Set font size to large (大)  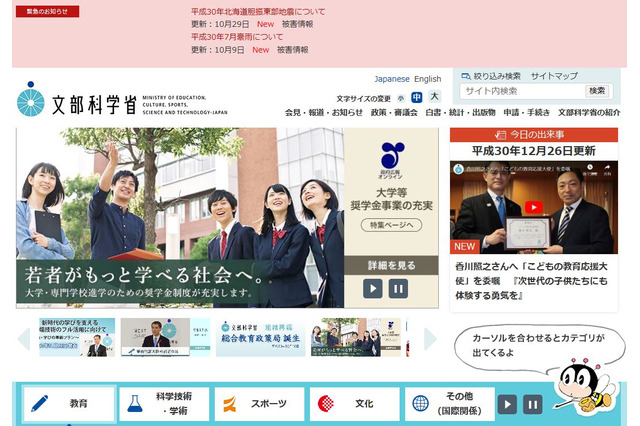pyautogui.click(x=434, y=98)
